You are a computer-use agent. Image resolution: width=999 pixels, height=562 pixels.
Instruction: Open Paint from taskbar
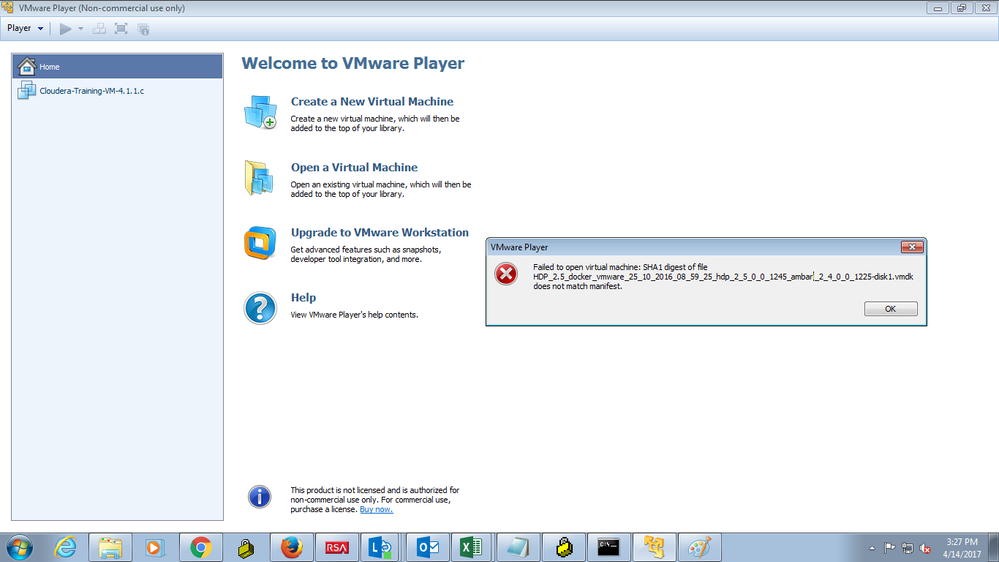point(700,547)
